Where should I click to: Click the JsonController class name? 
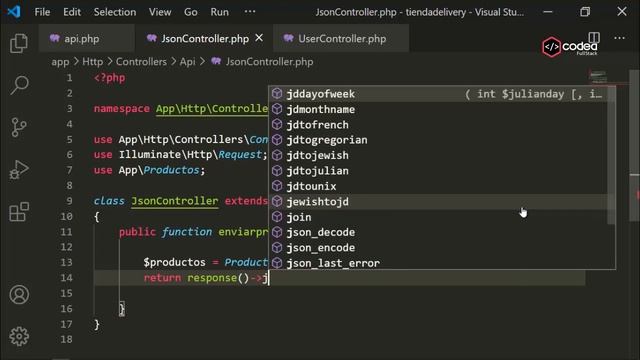pyautogui.click(x=174, y=201)
